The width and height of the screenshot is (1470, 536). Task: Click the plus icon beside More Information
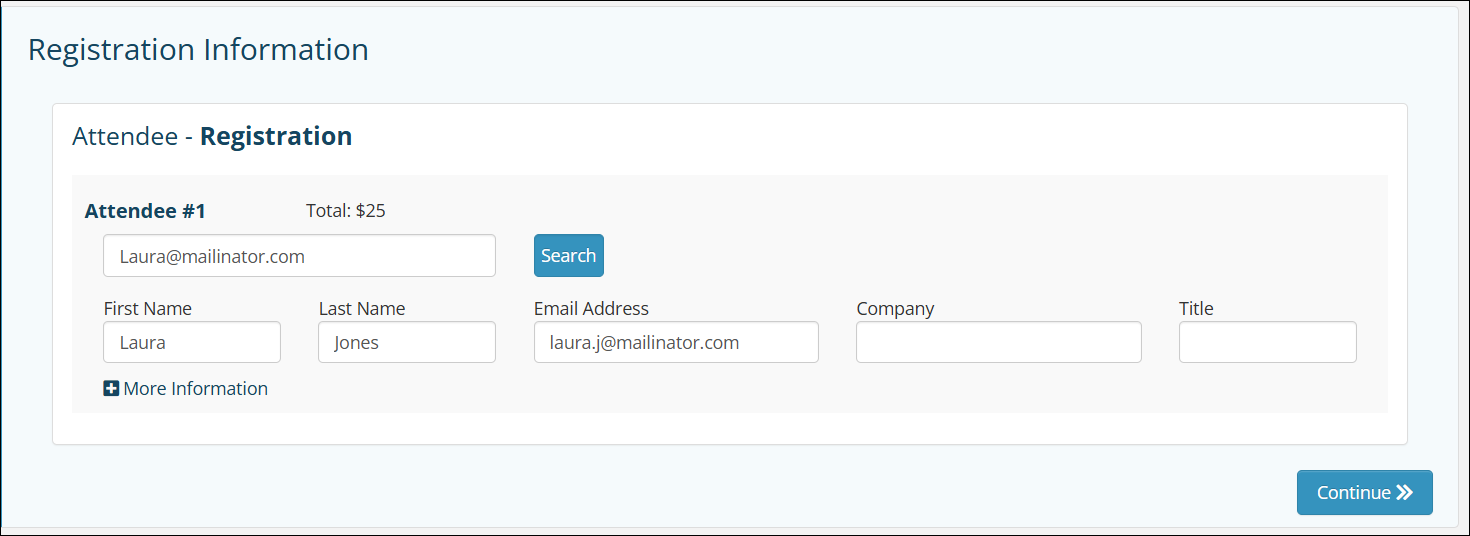coord(111,389)
